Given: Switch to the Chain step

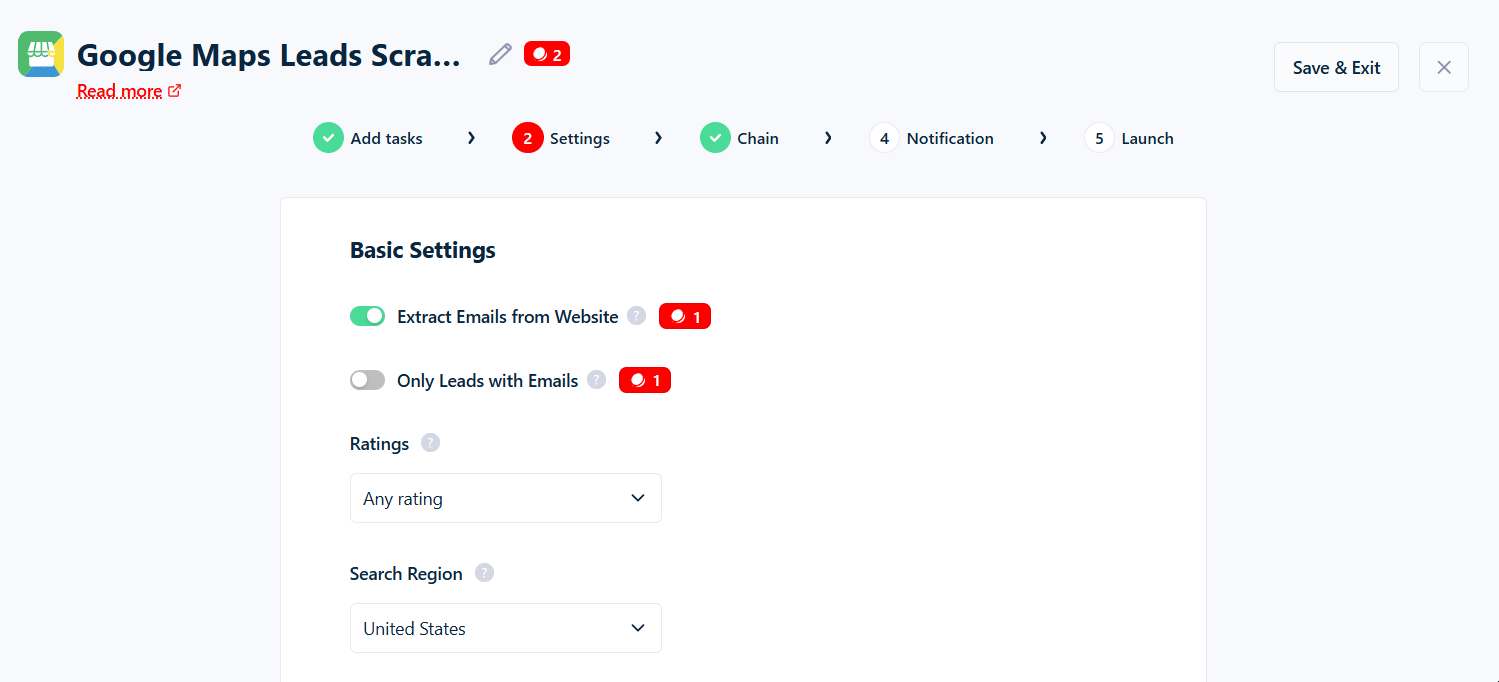Looking at the screenshot, I should point(739,138).
